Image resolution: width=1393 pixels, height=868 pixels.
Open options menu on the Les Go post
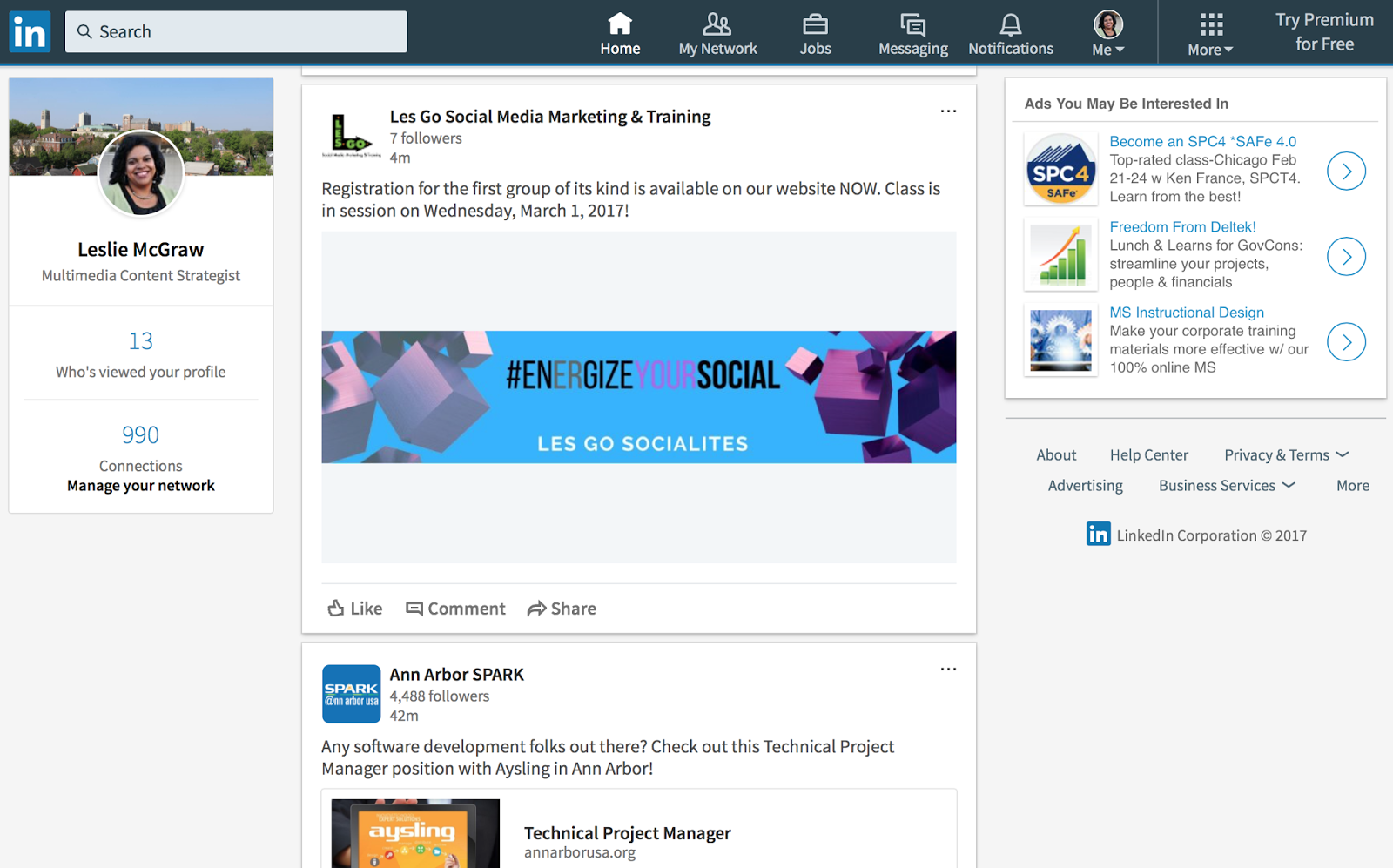(948, 111)
